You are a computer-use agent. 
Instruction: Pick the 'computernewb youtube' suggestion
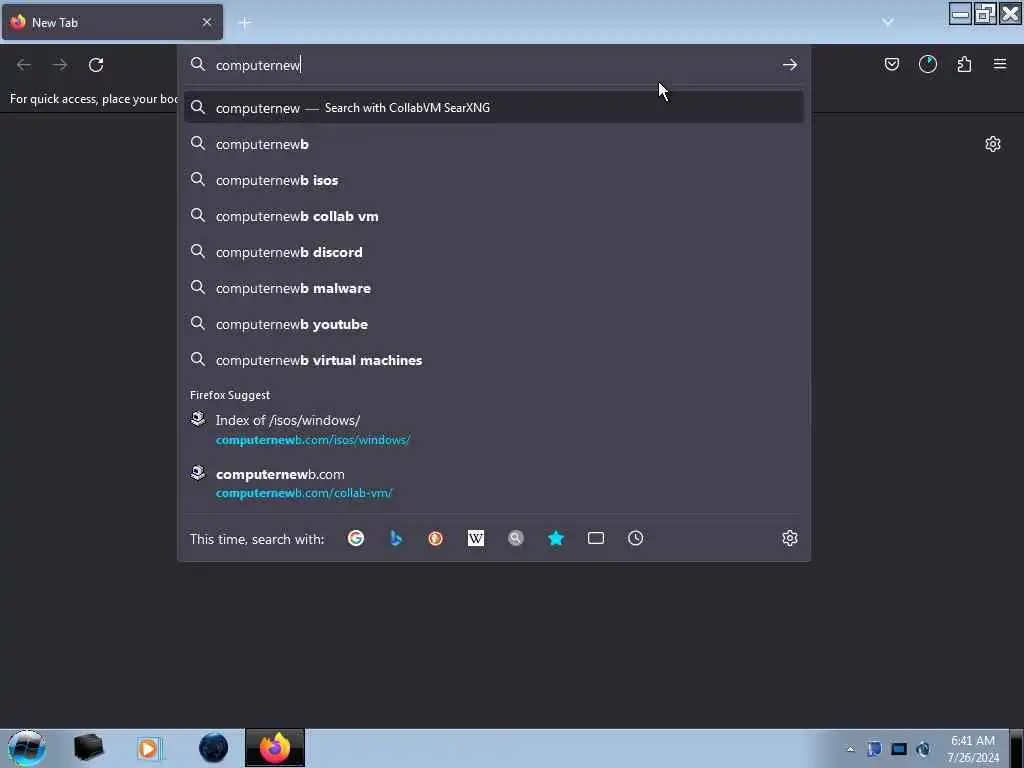pos(494,324)
